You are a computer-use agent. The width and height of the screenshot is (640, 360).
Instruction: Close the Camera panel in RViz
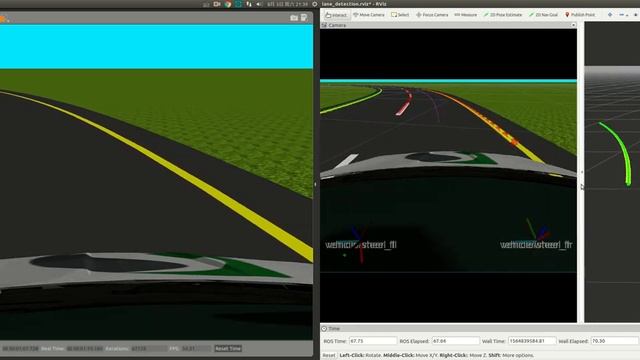[x=573, y=25]
